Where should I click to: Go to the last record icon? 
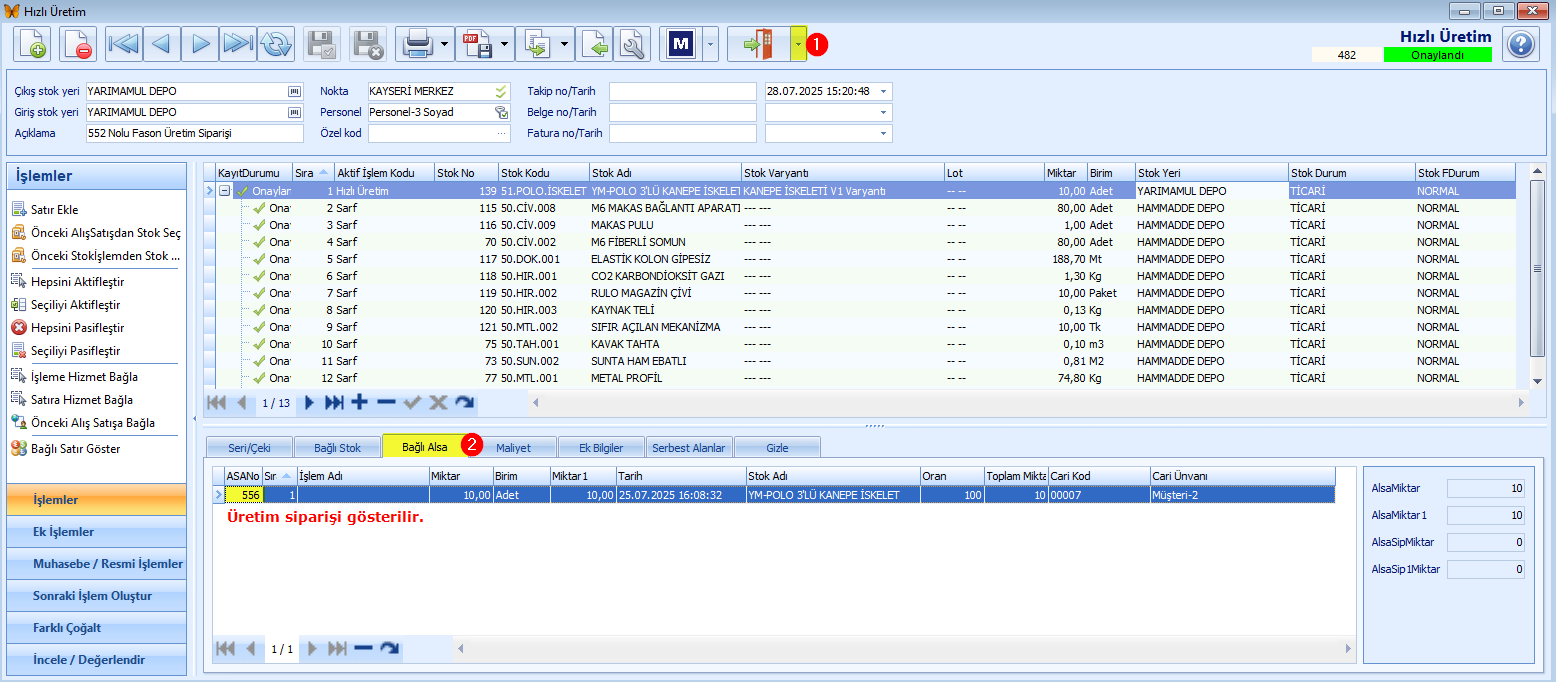coord(239,44)
